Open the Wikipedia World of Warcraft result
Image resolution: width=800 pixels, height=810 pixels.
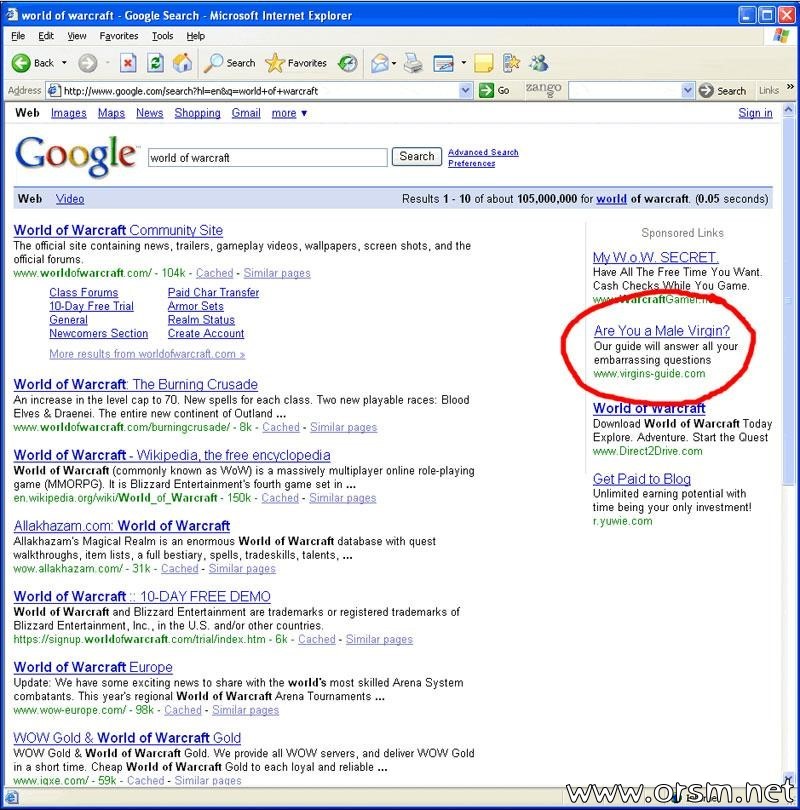point(172,455)
